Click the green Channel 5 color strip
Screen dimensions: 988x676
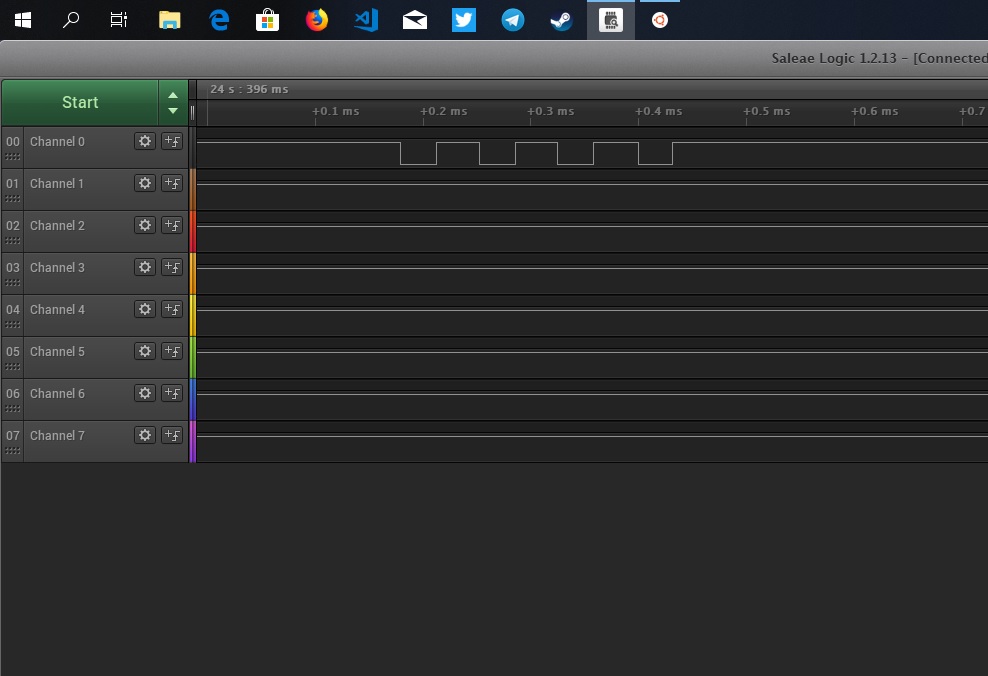193,357
